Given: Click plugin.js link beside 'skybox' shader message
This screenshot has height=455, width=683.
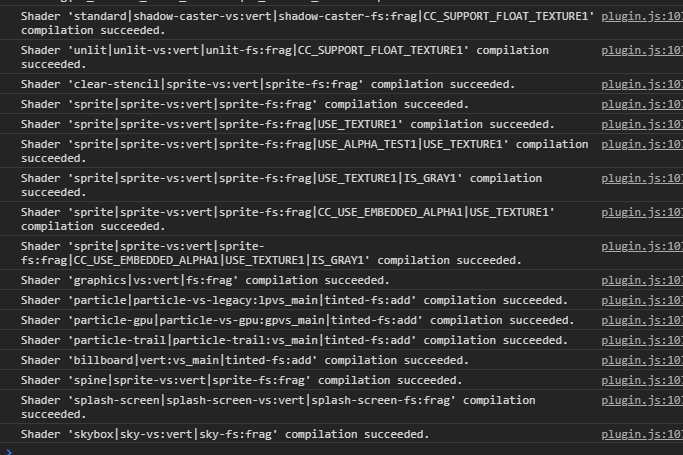Looking at the screenshot, I should click(641, 434).
